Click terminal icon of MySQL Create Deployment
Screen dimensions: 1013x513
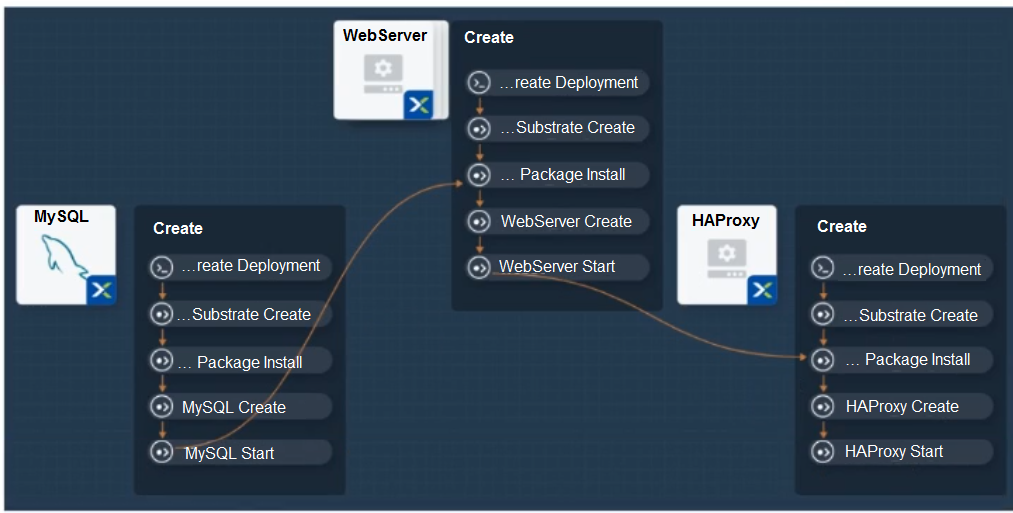pos(161,266)
